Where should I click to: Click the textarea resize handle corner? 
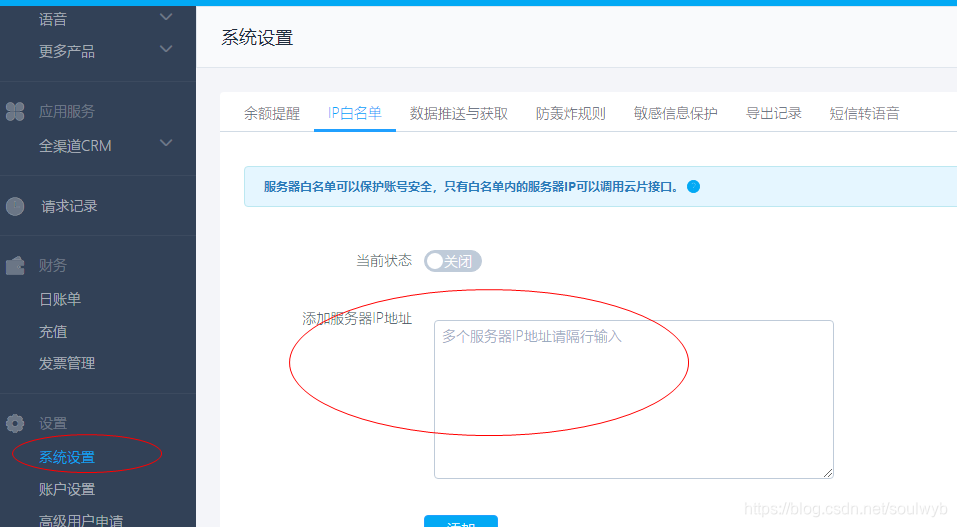point(828,473)
